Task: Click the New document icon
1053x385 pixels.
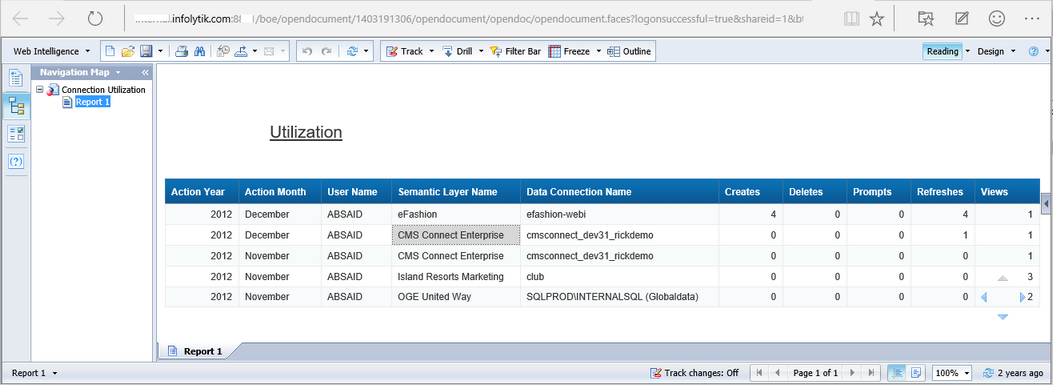Action: pos(111,51)
